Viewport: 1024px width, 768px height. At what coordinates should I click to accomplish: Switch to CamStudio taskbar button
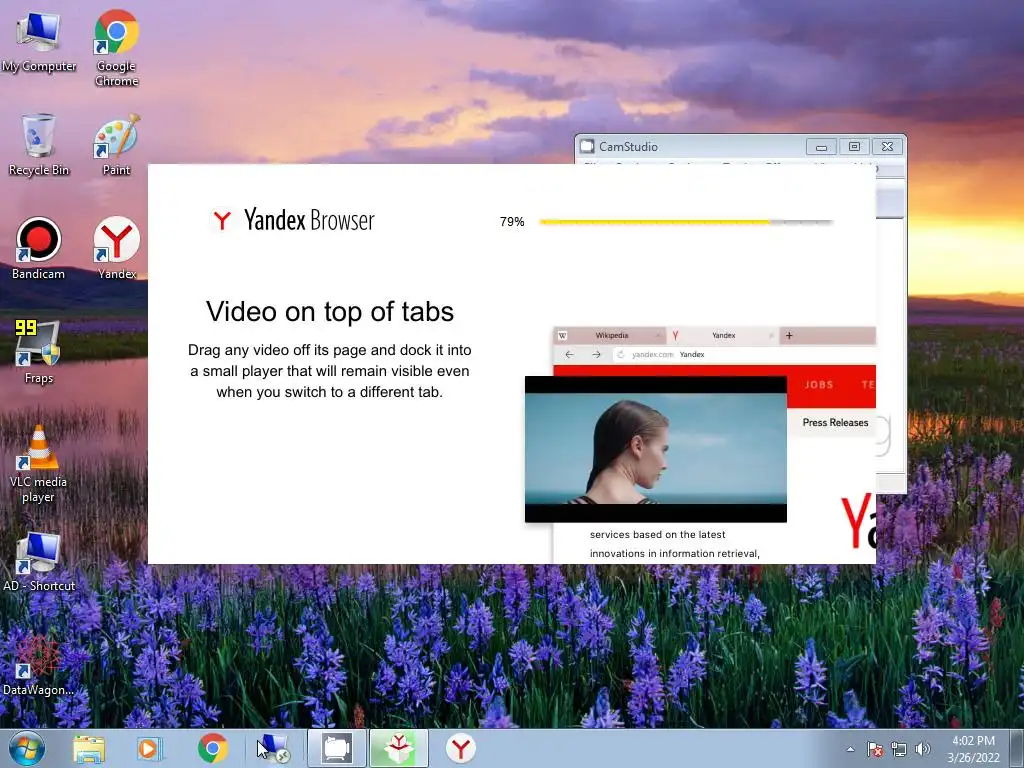pyautogui.click(x=337, y=748)
